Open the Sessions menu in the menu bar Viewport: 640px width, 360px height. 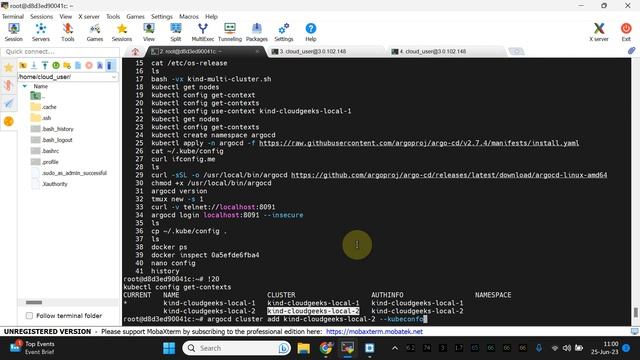tap(41, 16)
